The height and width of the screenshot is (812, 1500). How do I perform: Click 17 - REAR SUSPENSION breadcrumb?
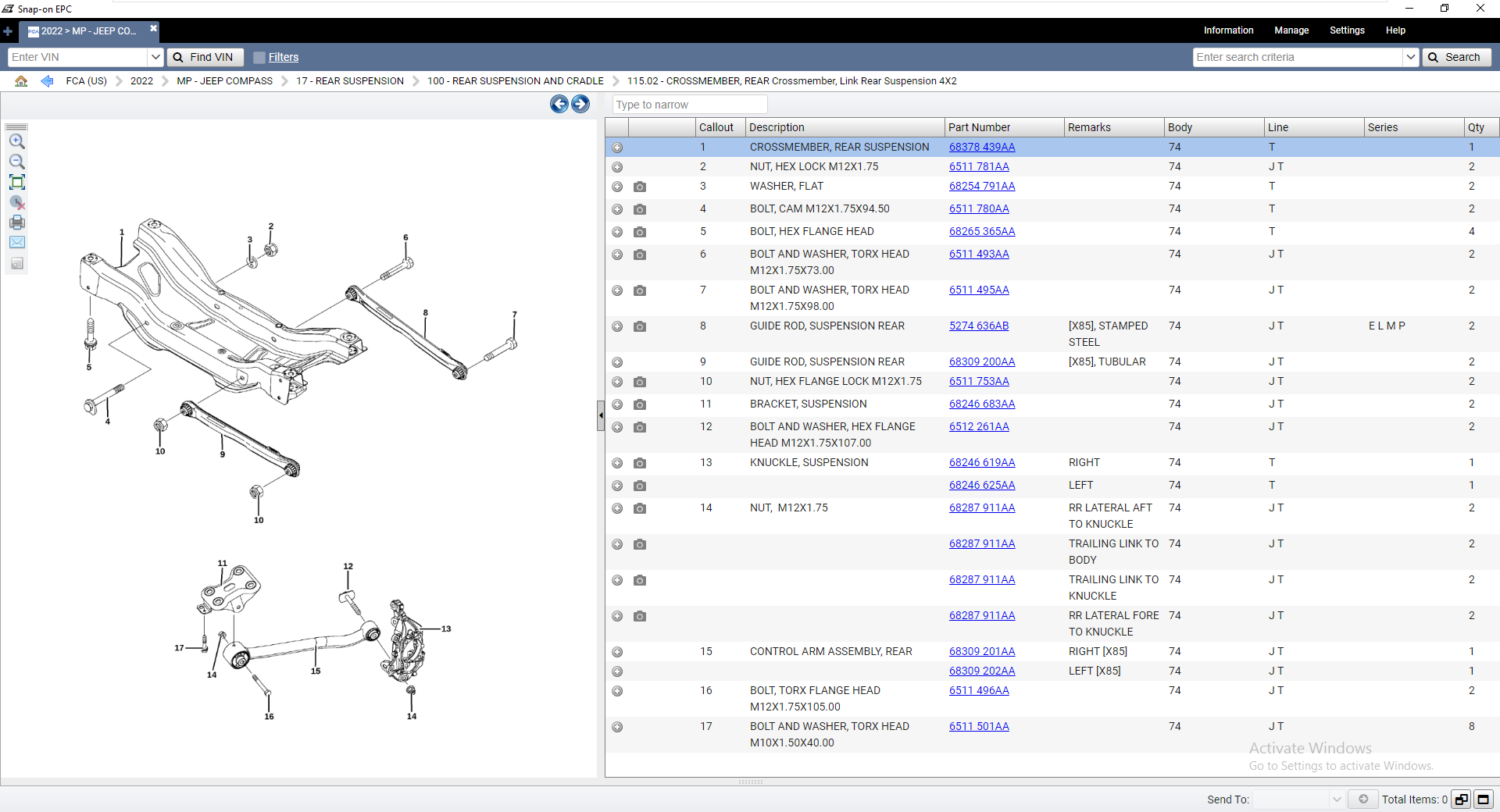coord(350,81)
